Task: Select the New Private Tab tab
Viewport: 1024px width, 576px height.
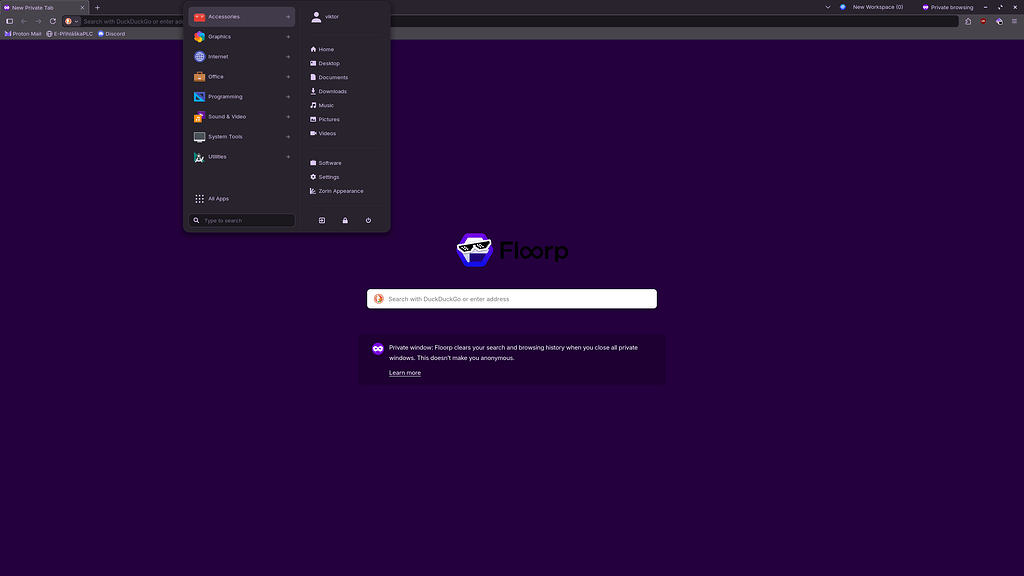Action: [x=44, y=8]
